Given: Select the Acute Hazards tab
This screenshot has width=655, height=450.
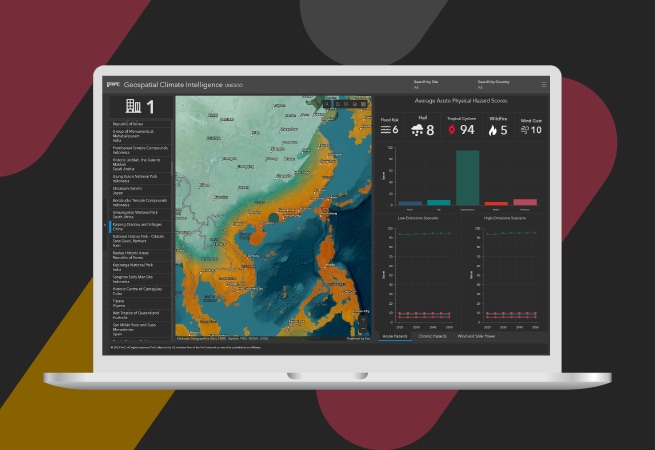Looking at the screenshot, I should [393, 337].
